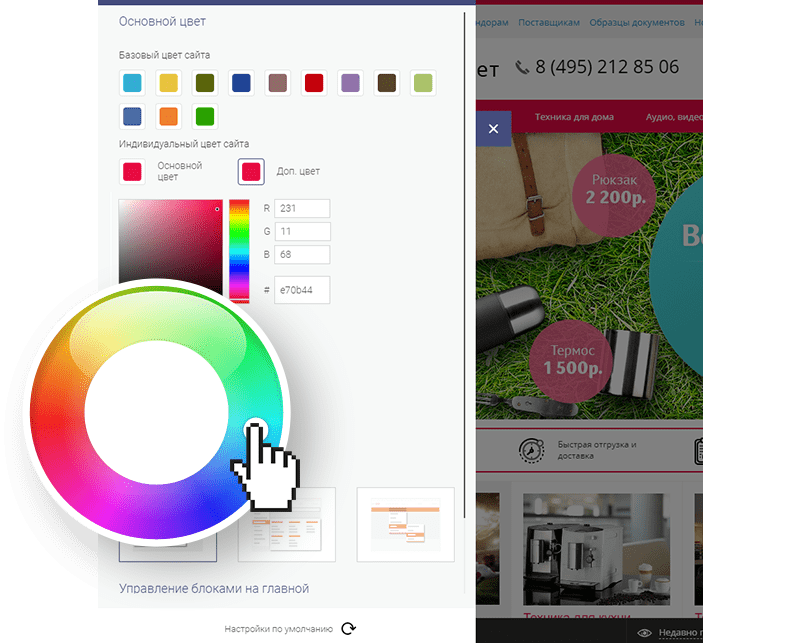Image resolution: width=800 pixels, height=643 pixels.
Task: Select the steel blue base color swatch
Action: coord(132,116)
